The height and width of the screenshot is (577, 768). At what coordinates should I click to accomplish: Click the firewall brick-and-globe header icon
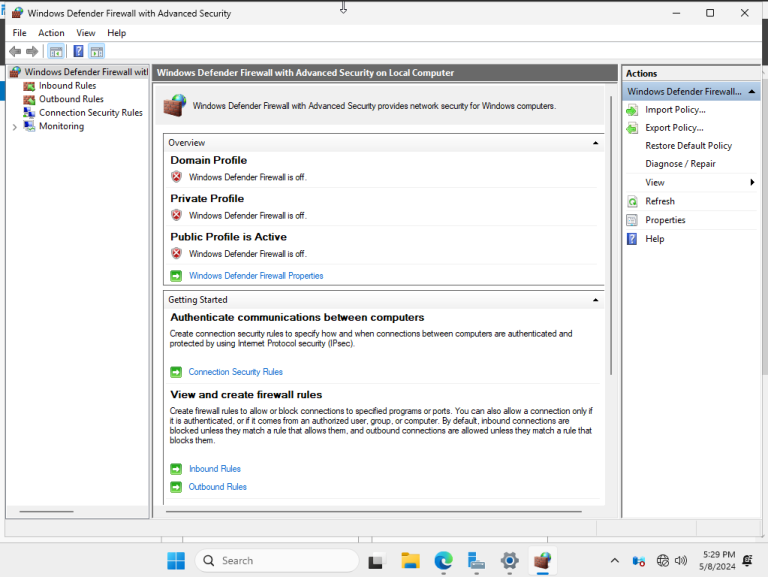click(175, 105)
